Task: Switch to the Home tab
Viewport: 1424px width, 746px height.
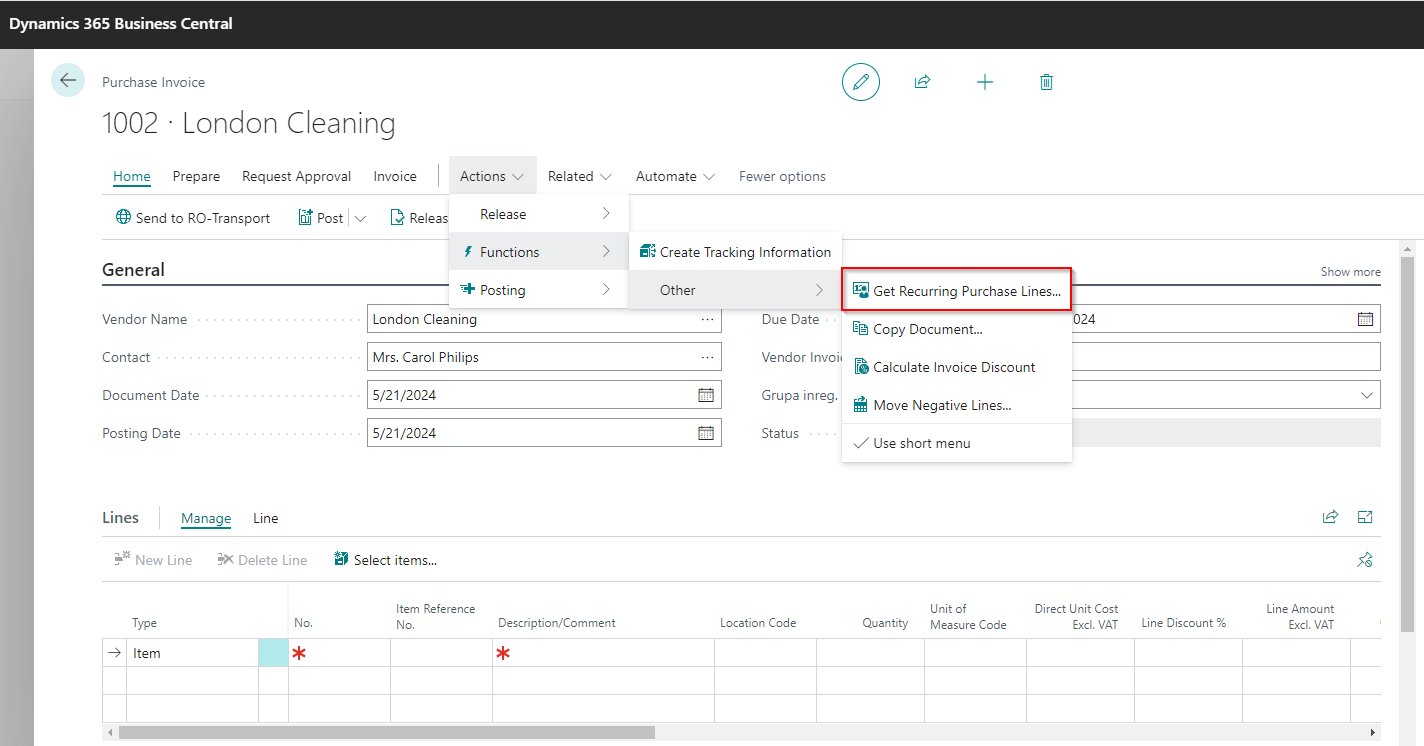Action: (132, 176)
